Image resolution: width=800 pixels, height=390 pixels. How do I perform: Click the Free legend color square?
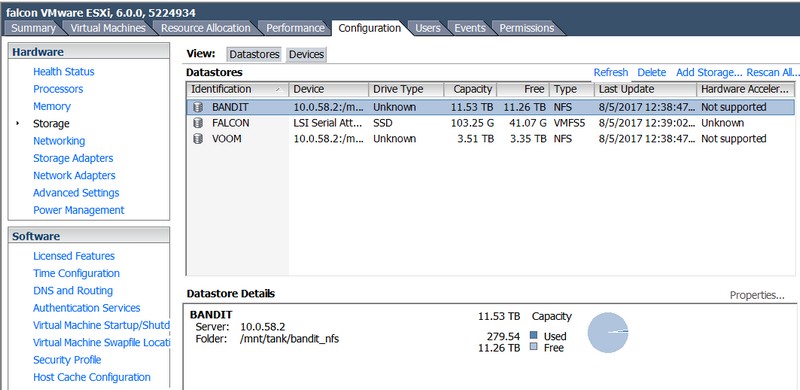(x=534, y=347)
